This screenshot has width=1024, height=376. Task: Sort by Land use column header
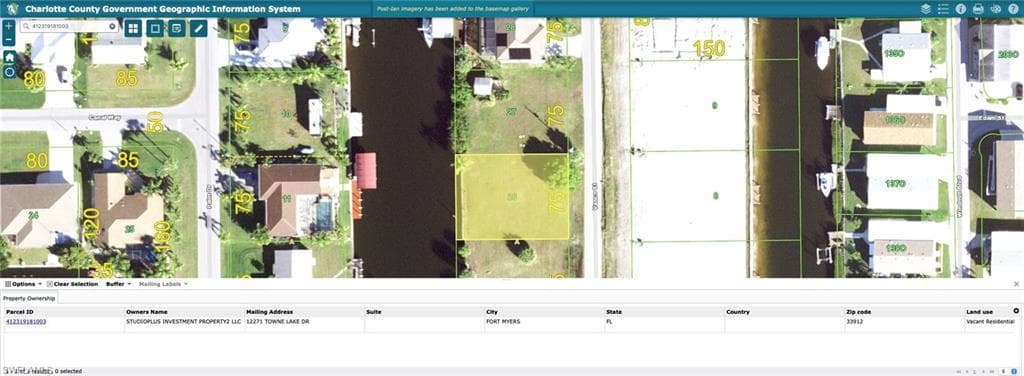(988, 312)
